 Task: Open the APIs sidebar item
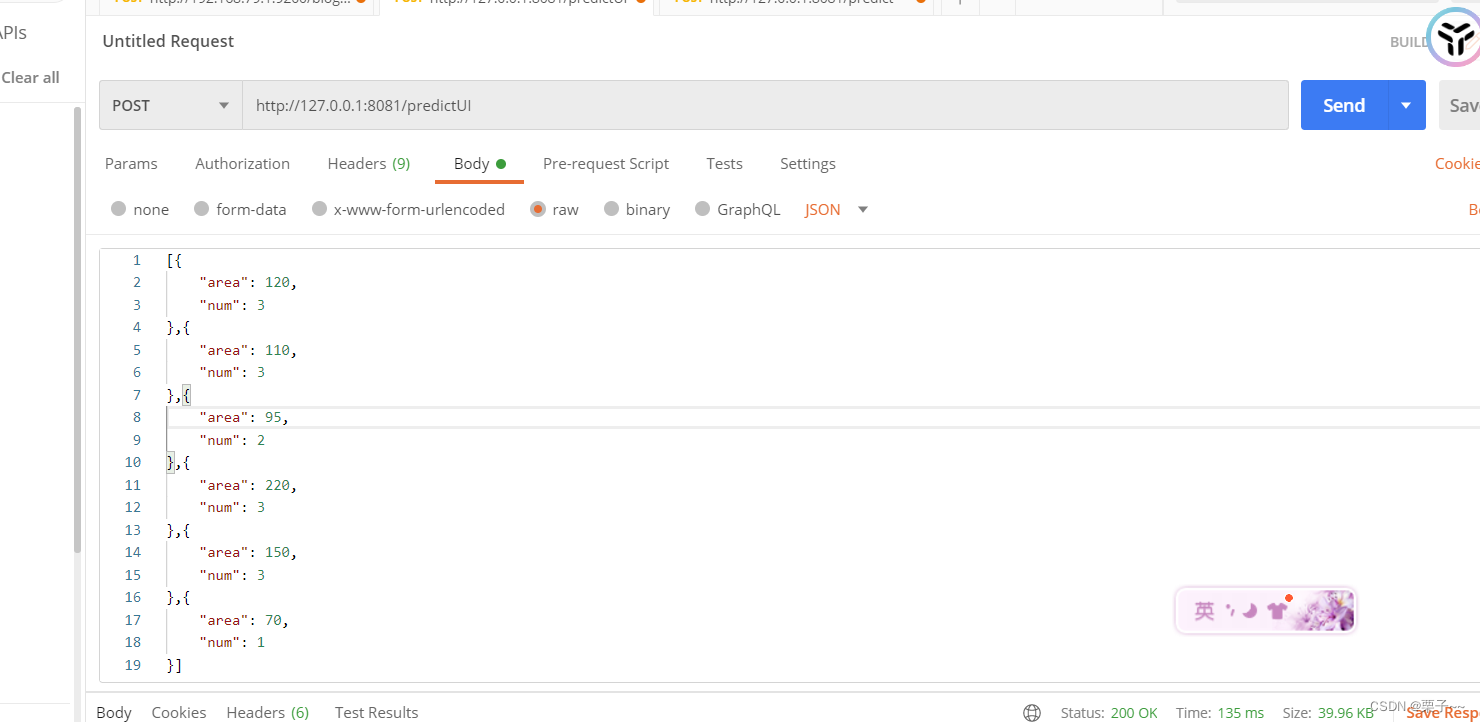pos(13,33)
